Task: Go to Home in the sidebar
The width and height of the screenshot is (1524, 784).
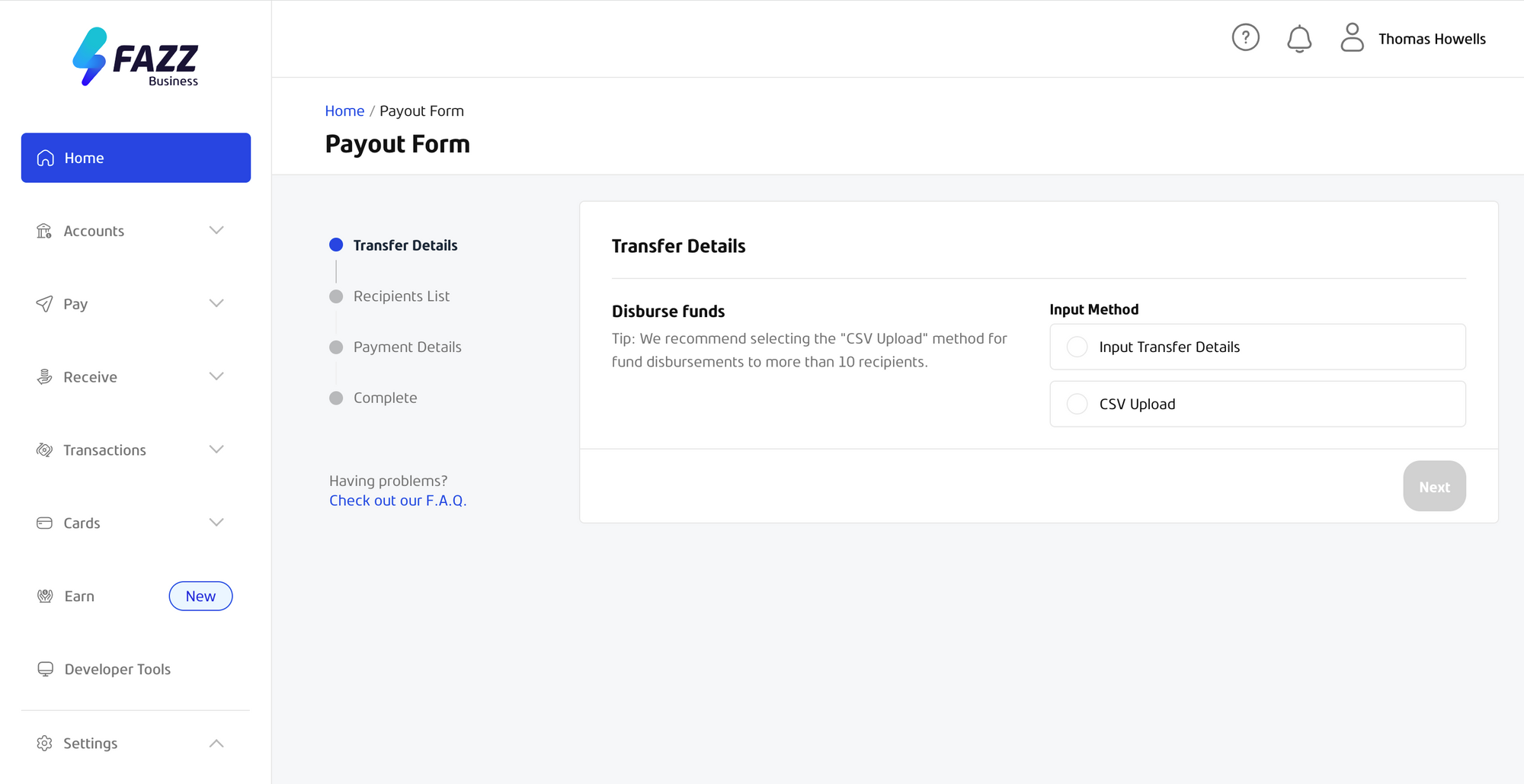Action: pos(136,158)
